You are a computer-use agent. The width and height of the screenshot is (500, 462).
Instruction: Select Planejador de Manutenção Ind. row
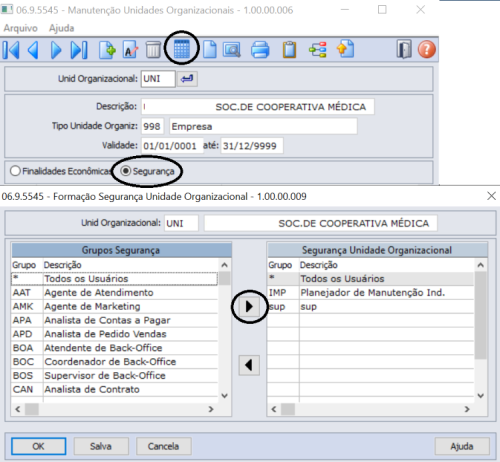(371, 293)
